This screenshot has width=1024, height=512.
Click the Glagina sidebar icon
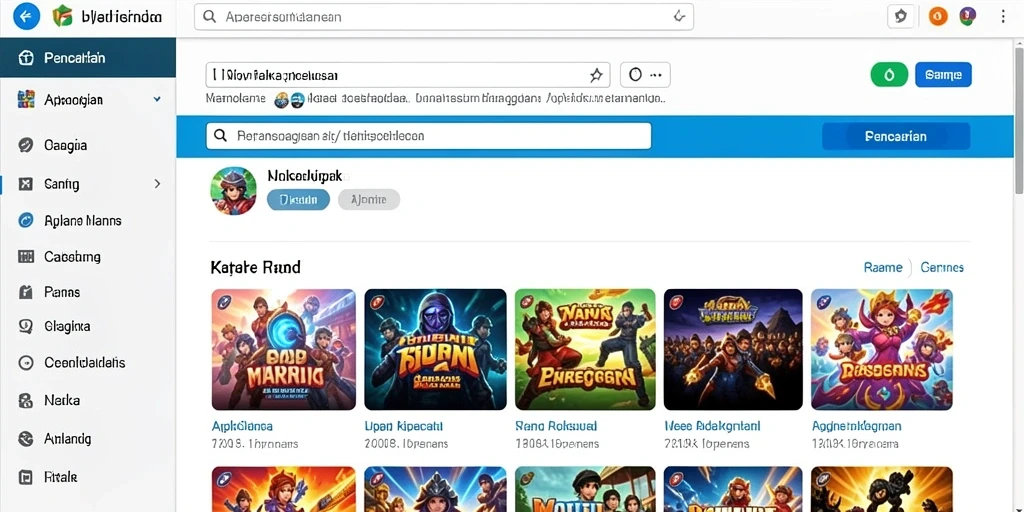[x=26, y=327]
